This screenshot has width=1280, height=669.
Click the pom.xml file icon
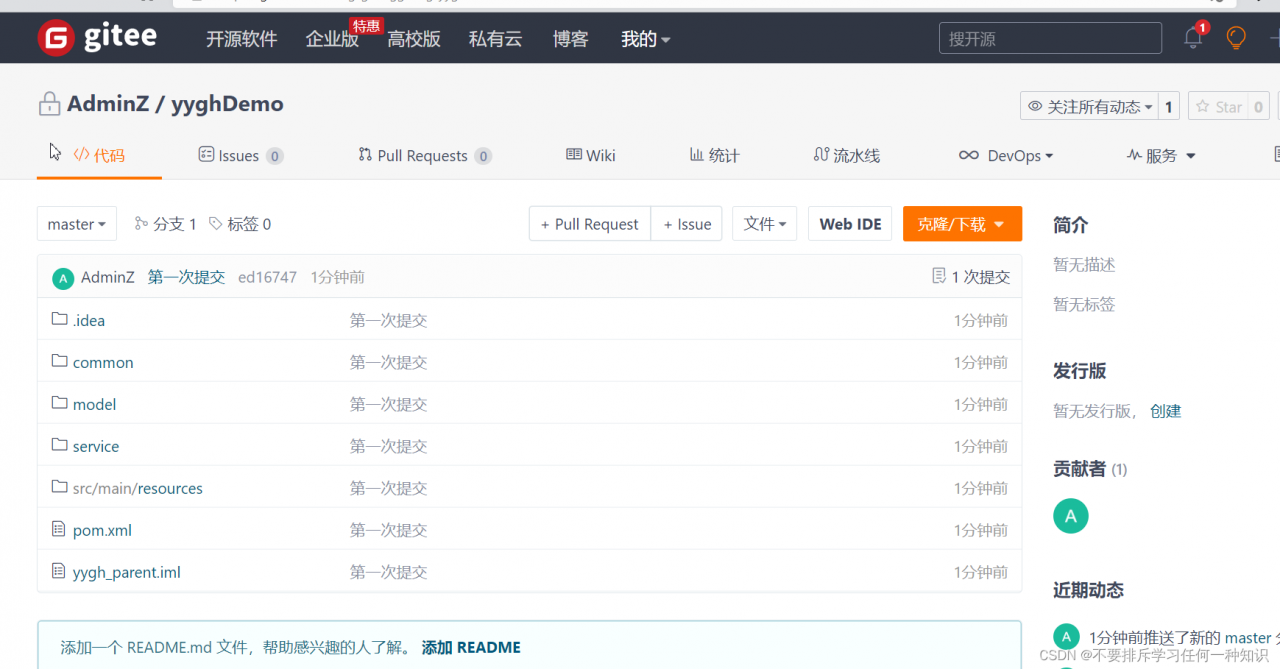(x=59, y=529)
